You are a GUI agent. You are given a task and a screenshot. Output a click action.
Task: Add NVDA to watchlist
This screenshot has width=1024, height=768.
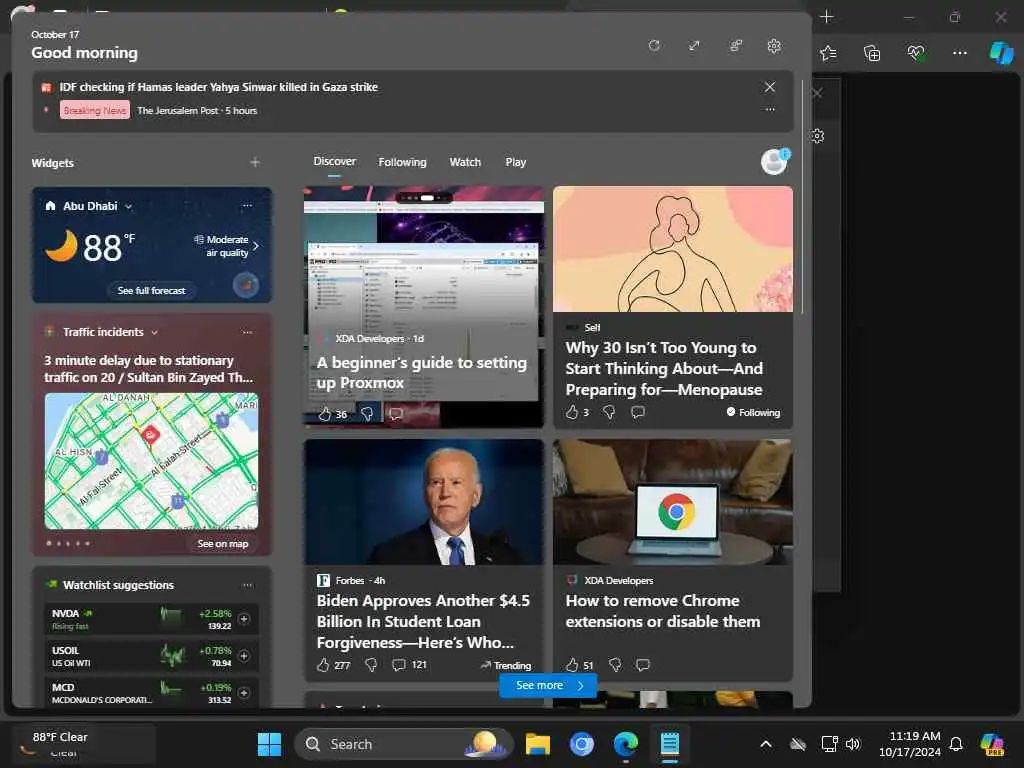click(244, 618)
